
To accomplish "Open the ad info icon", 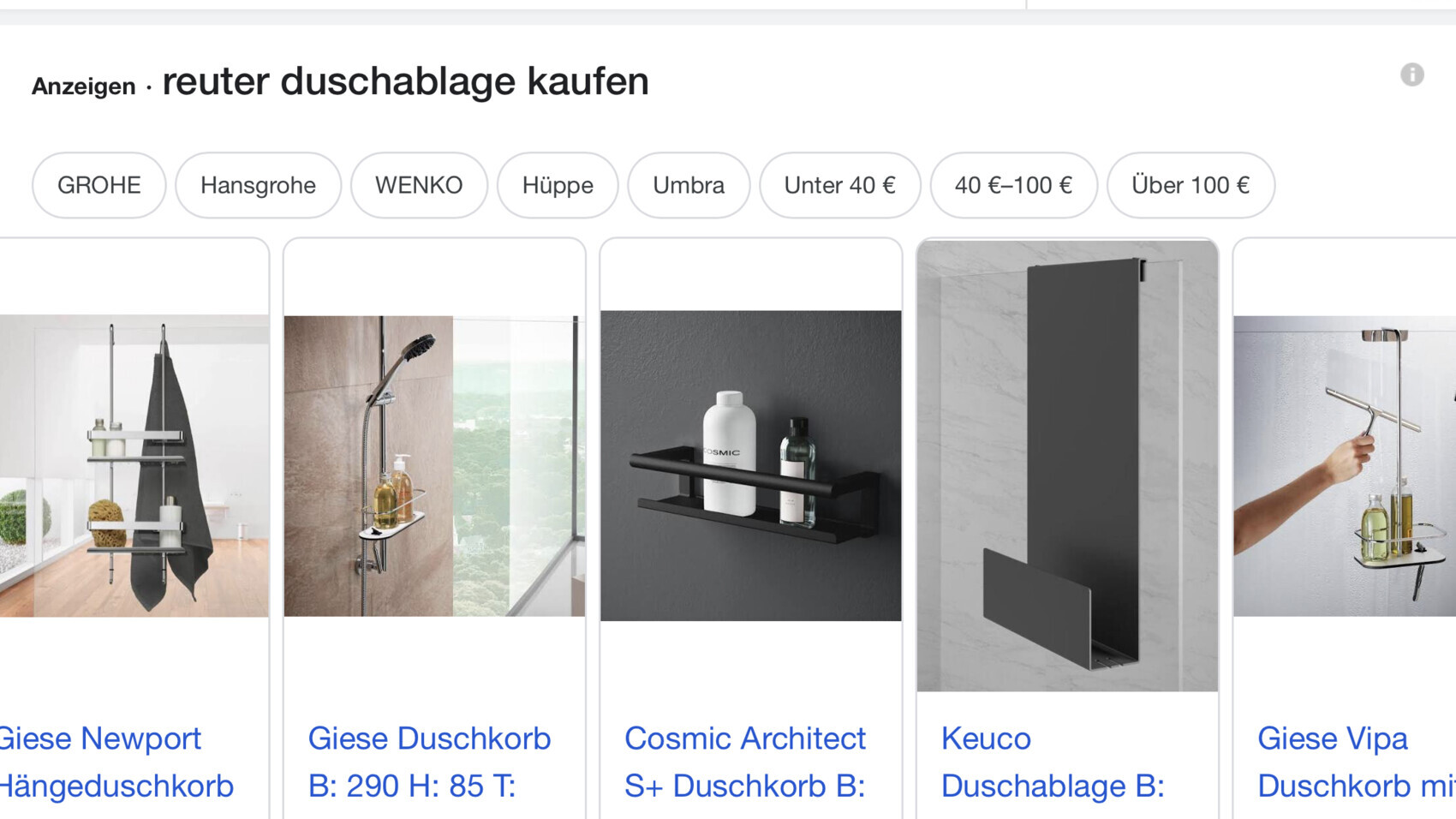I will pos(1411,75).
